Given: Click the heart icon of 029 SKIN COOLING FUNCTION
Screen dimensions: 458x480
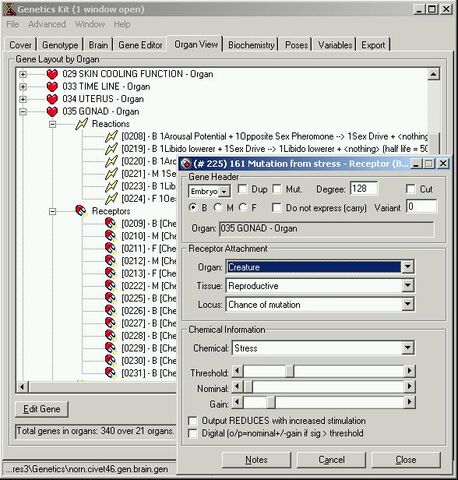Looking at the screenshot, I should (x=52, y=74).
